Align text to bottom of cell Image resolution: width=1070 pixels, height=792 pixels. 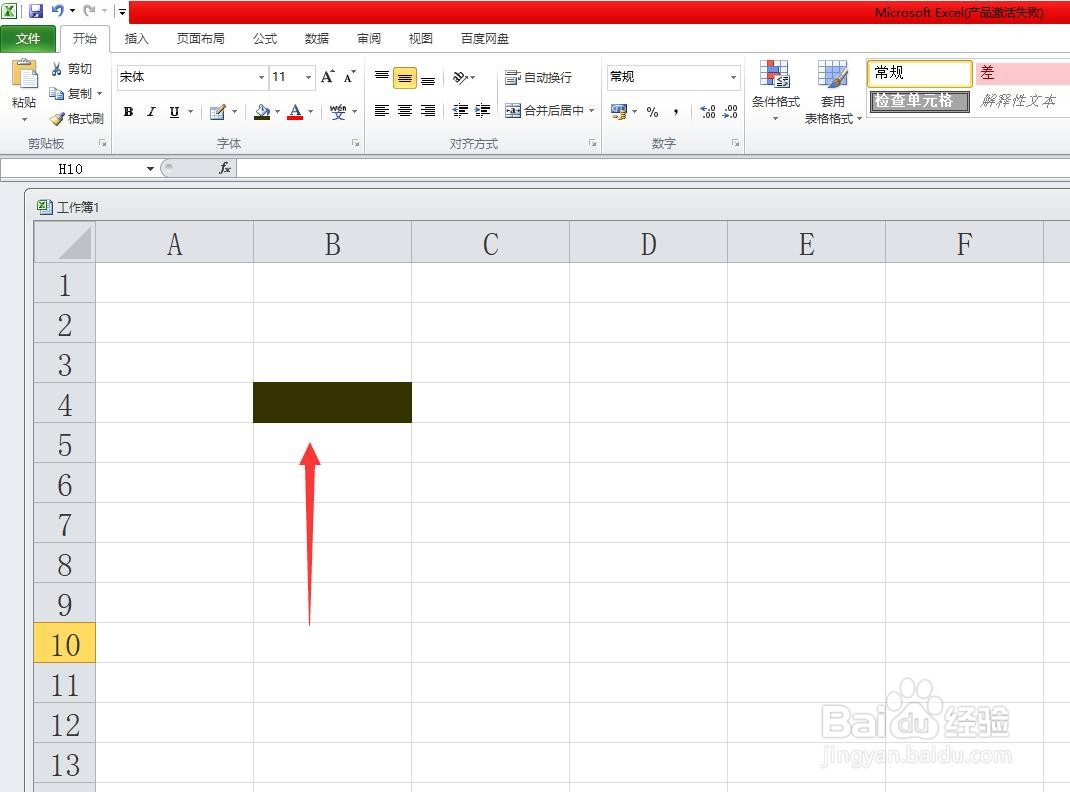click(x=428, y=78)
